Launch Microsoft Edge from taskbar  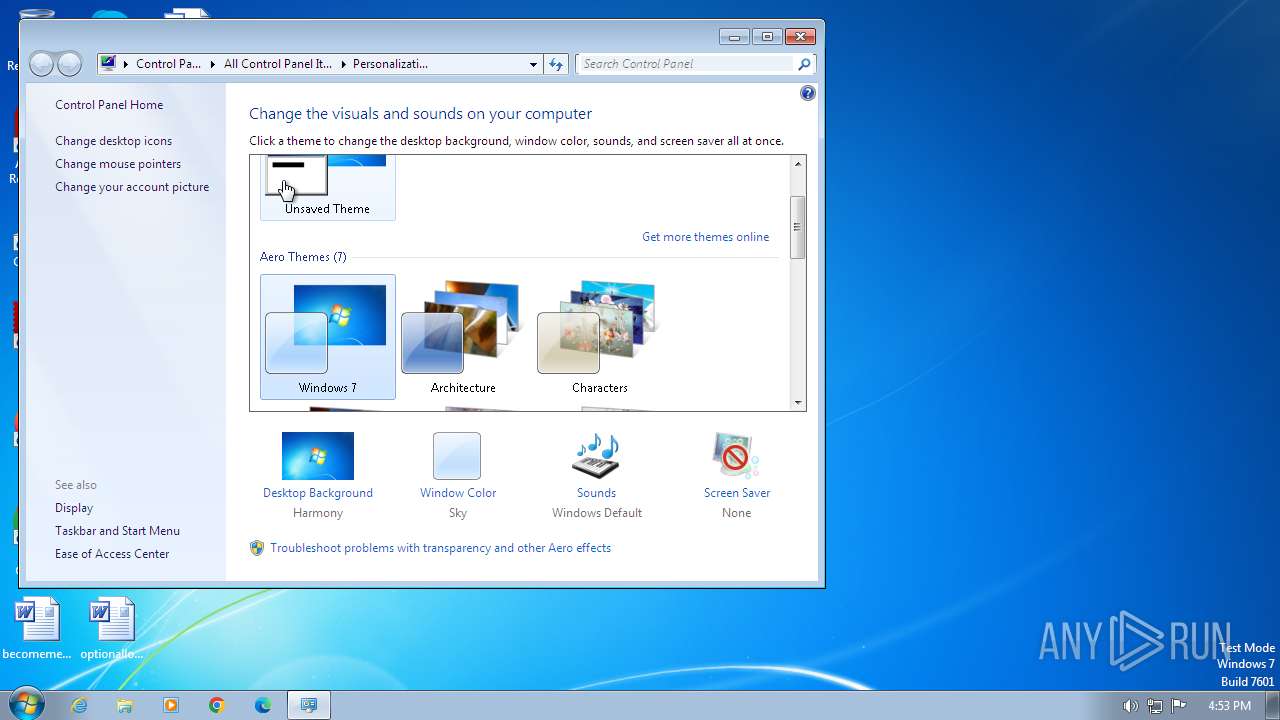coord(263,705)
